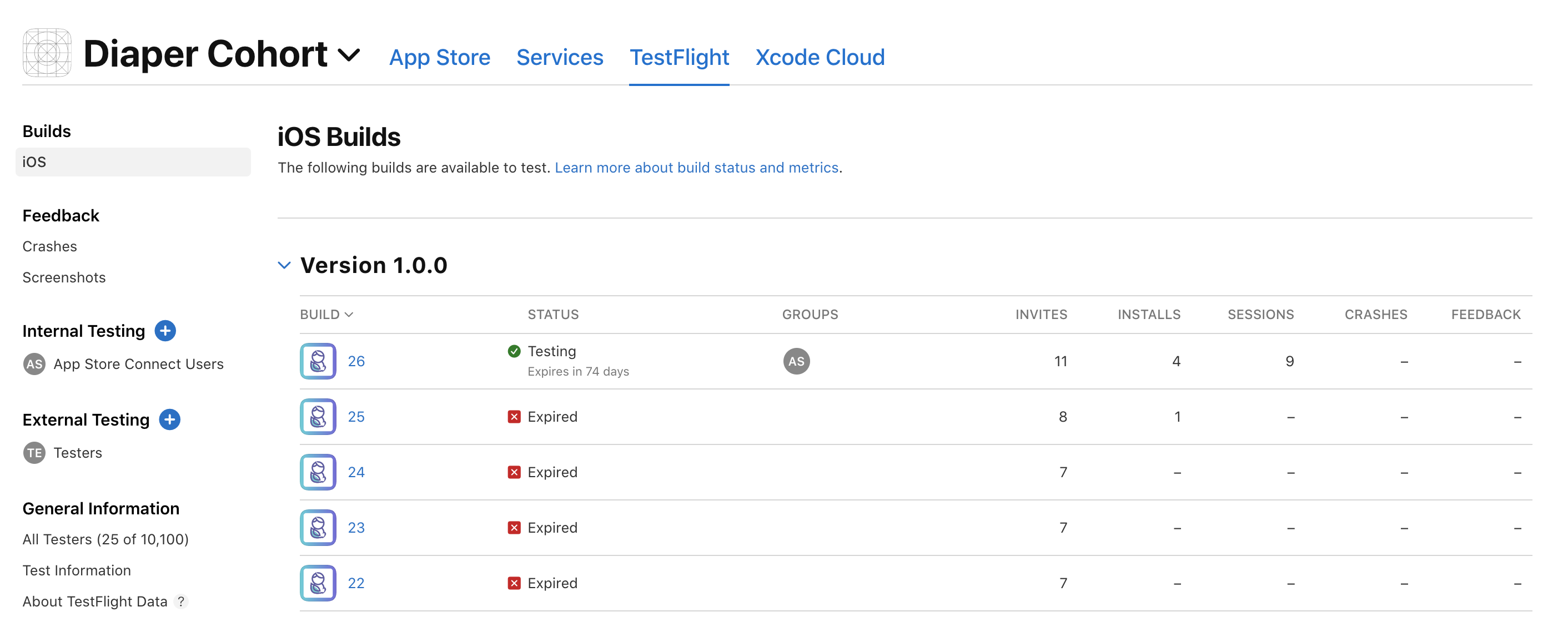Image resolution: width=1568 pixels, height=617 pixels.
Task: Click the Diaper Cohort app icon placeholder
Action: 47,53
